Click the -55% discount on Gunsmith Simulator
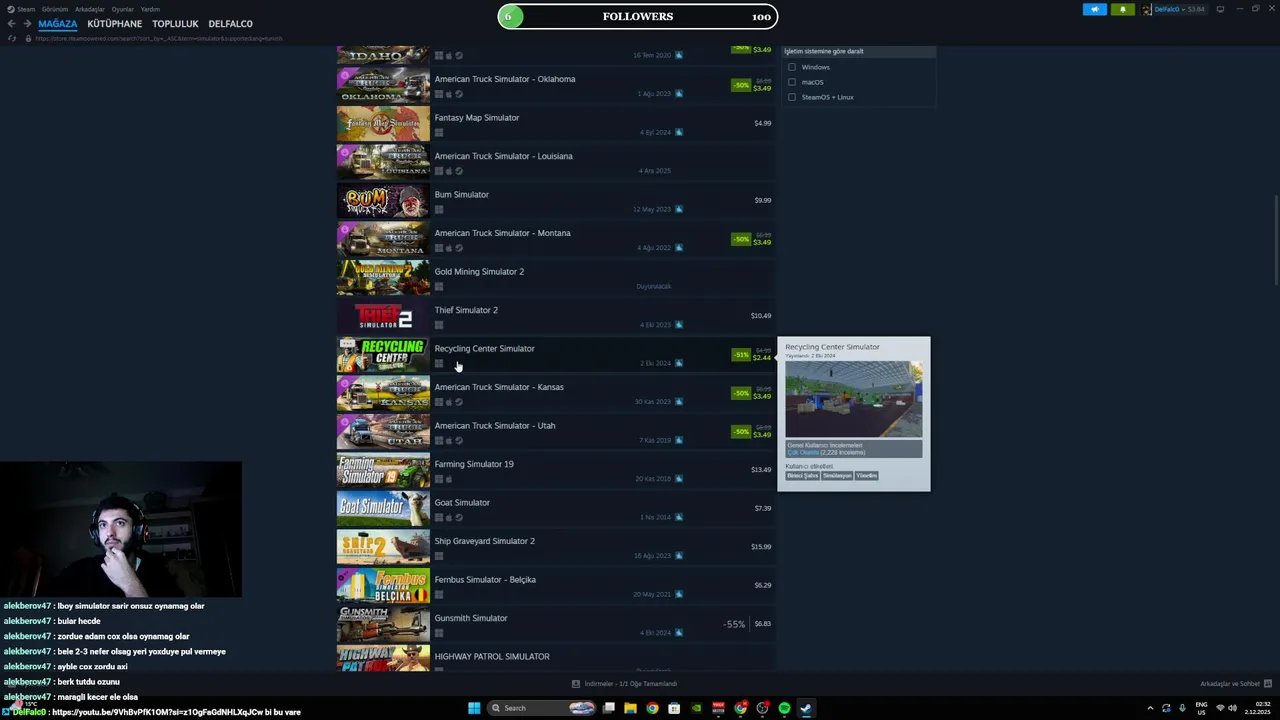The height and width of the screenshot is (720, 1280). pos(735,624)
